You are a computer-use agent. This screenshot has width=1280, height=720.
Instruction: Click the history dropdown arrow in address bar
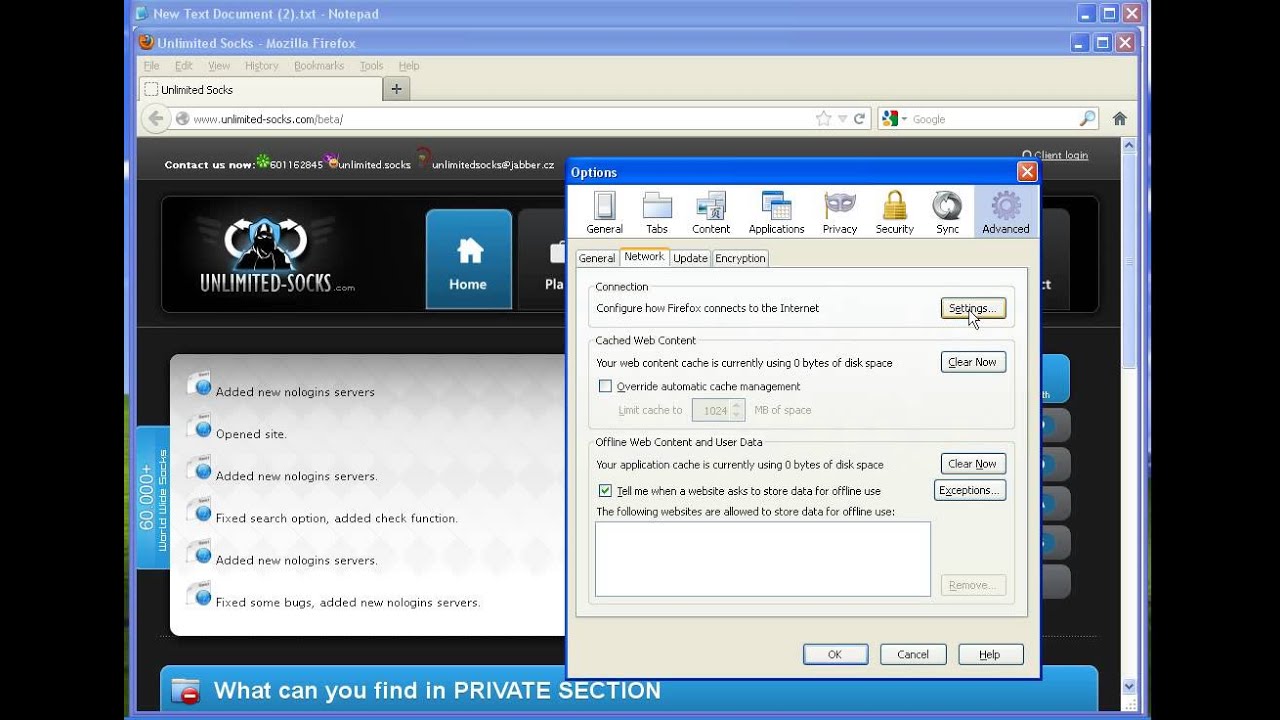click(842, 118)
